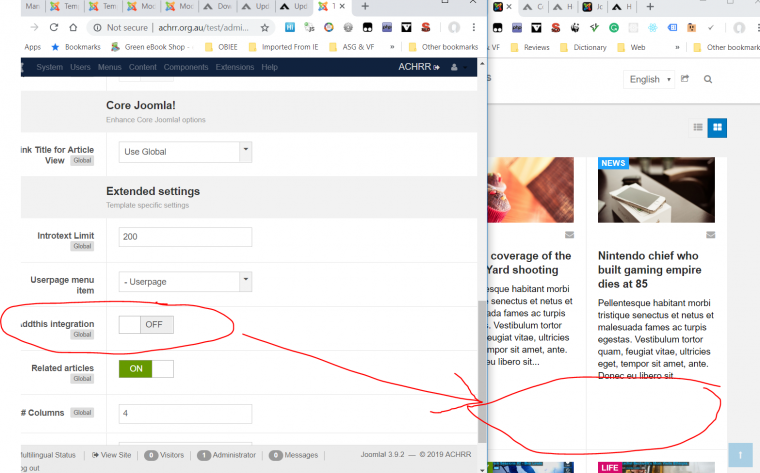Click the Nintendo article phone thumbnail
Screen dimensions: 760x473
pos(656,190)
